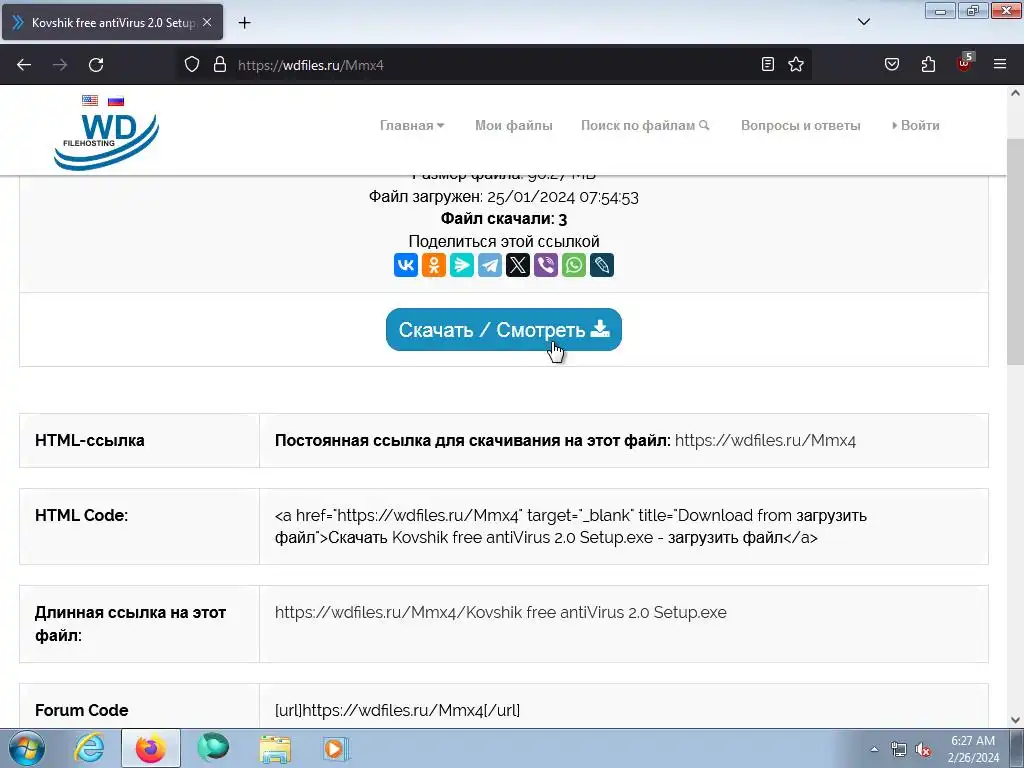Share link via WhatsApp icon
1024x768 pixels.
(x=574, y=265)
